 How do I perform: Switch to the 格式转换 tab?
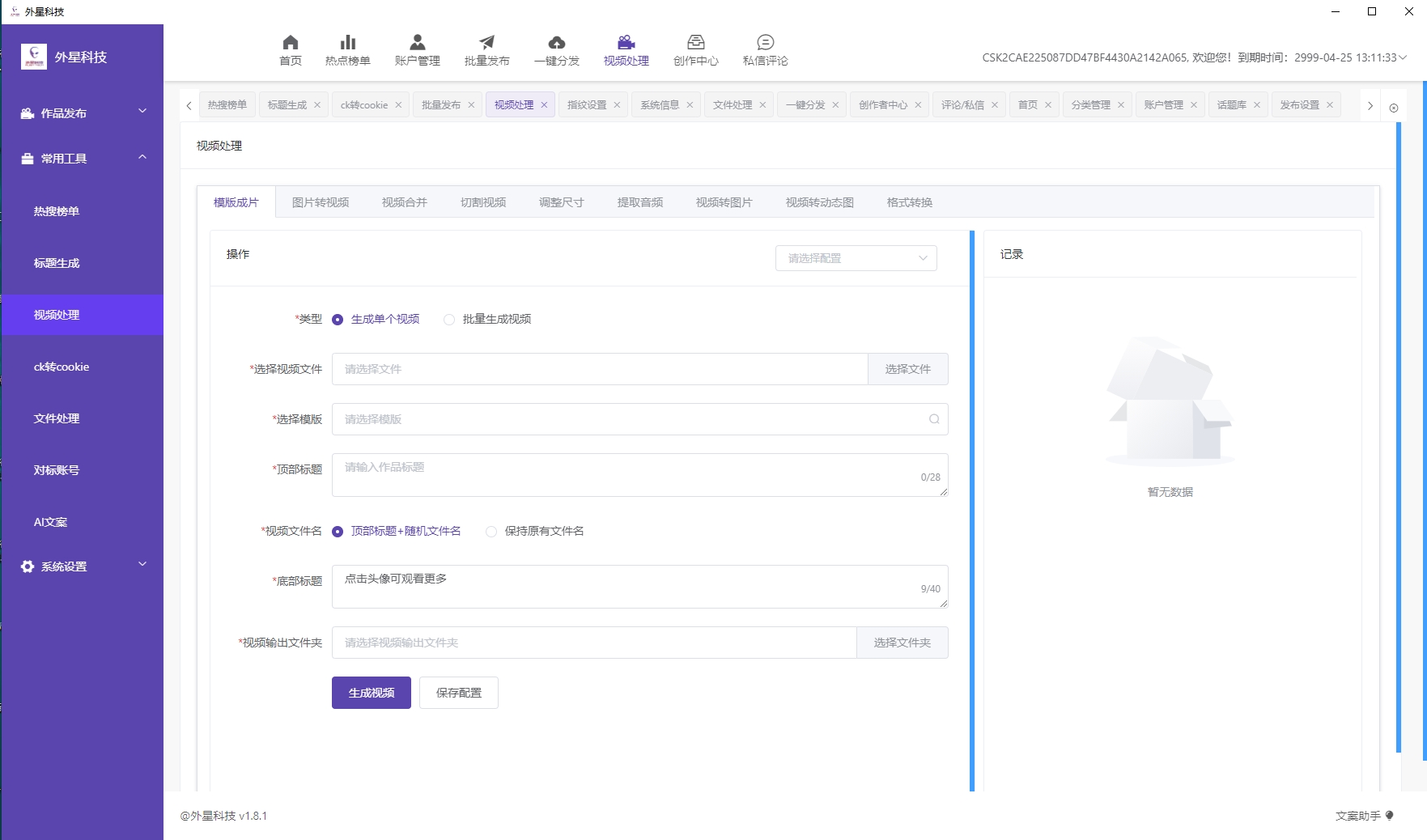click(909, 202)
